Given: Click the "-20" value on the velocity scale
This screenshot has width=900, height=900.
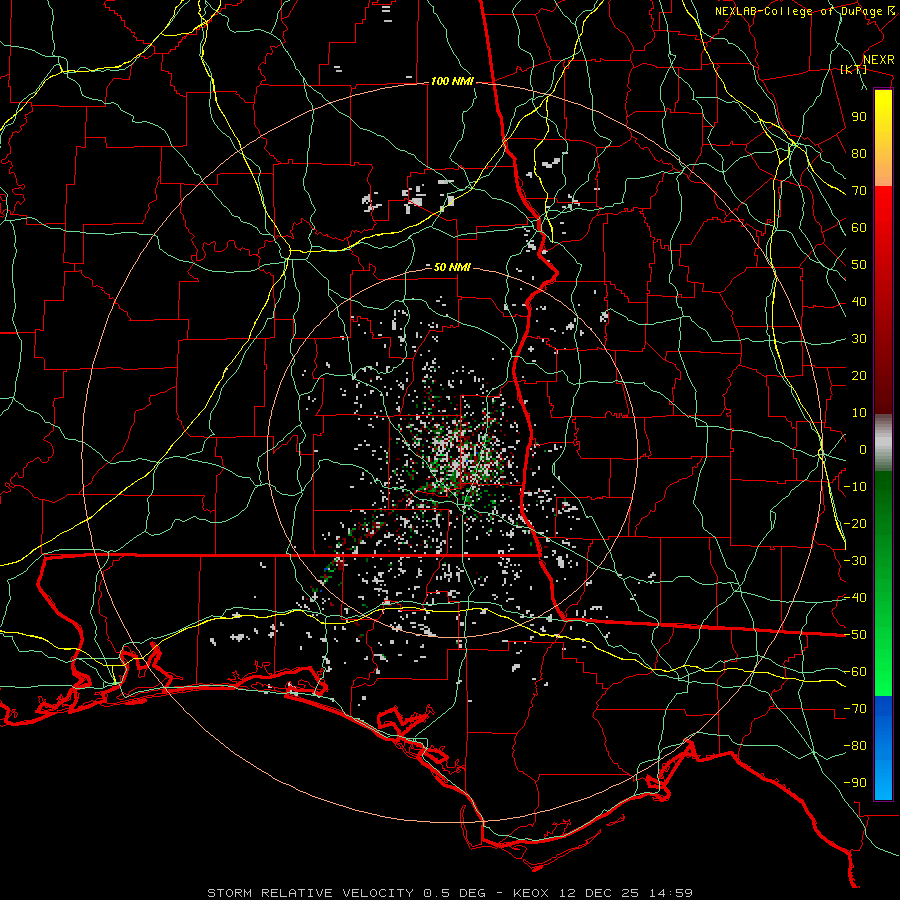Looking at the screenshot, I should coord(856,523).
